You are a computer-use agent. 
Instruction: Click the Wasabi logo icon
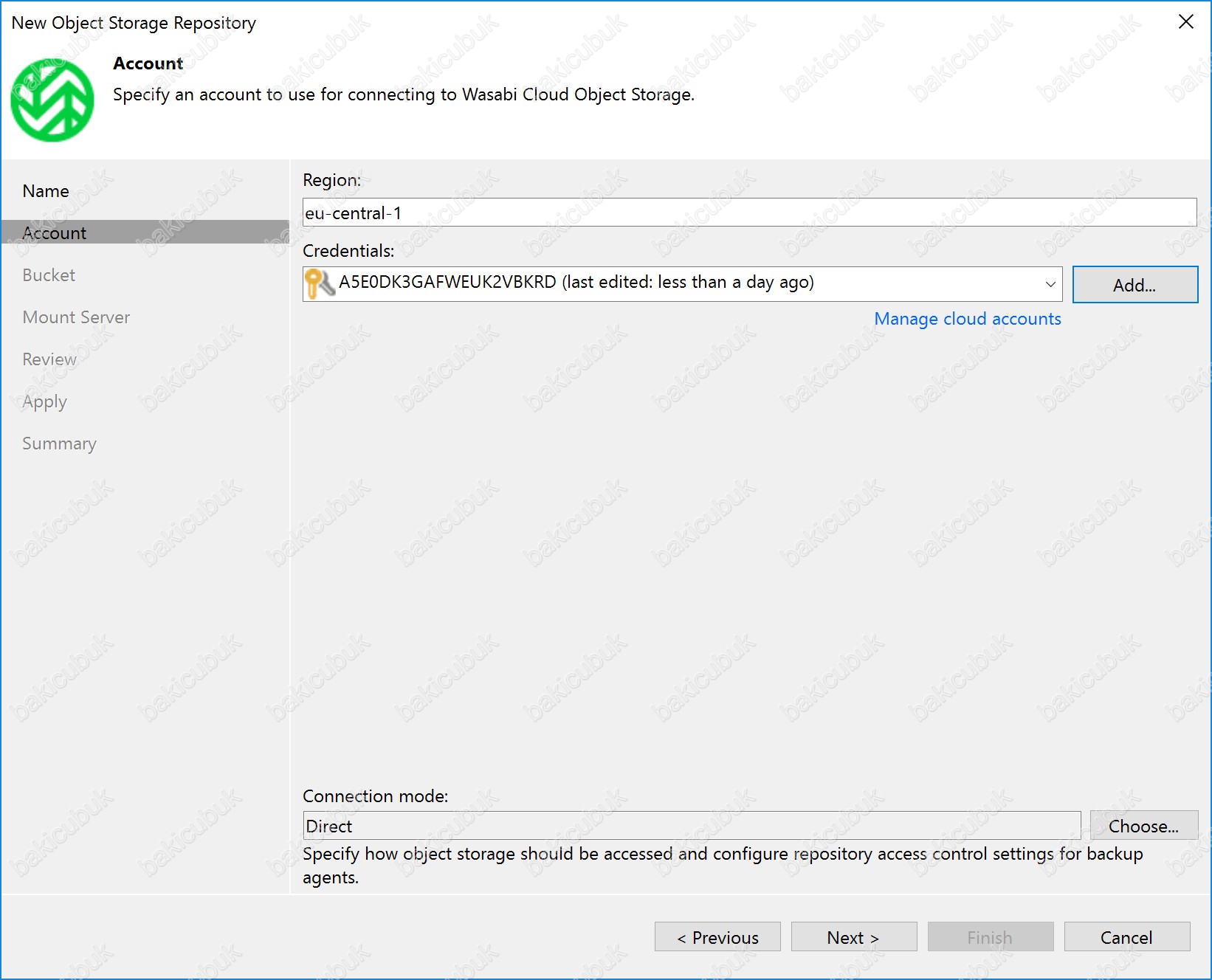coord(52,100)
